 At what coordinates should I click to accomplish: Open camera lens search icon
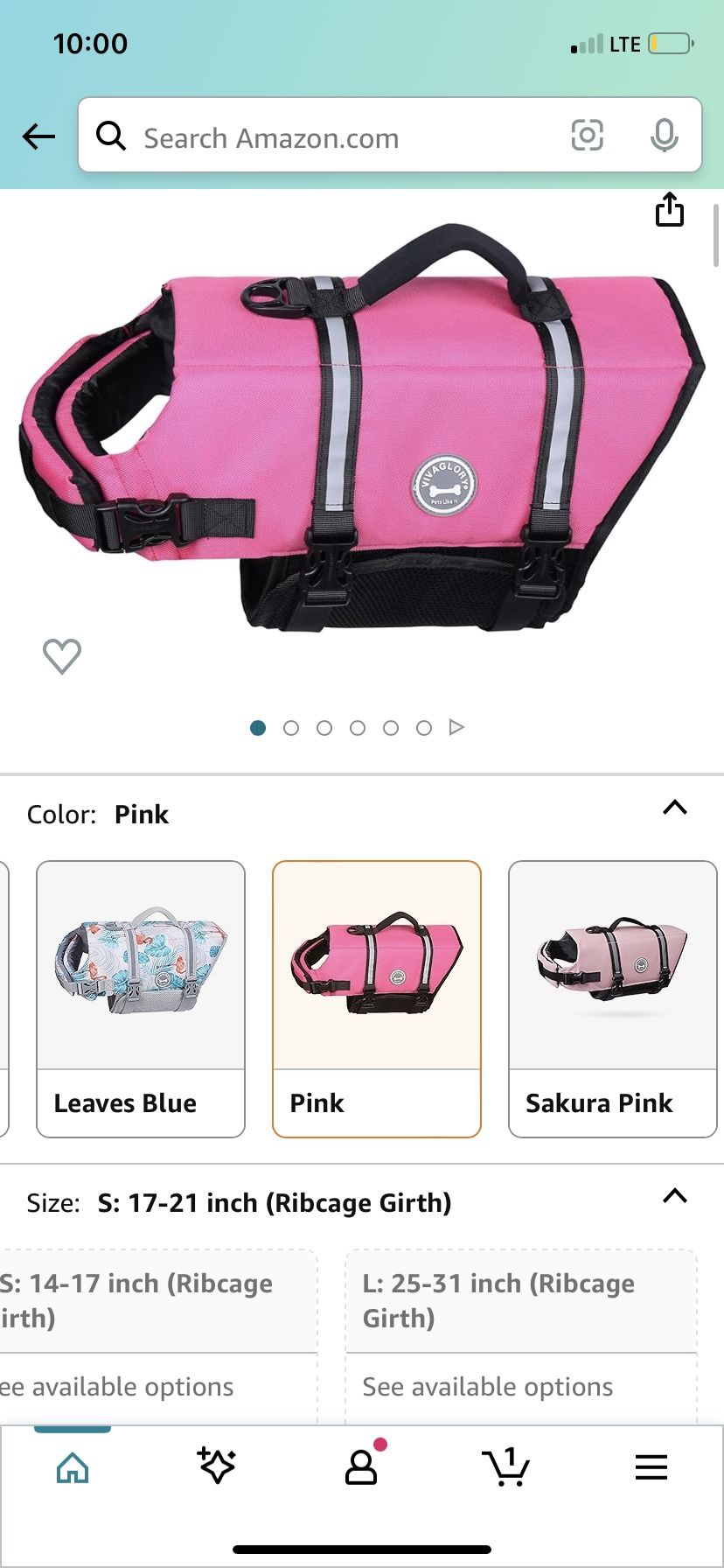coord(587,136)
